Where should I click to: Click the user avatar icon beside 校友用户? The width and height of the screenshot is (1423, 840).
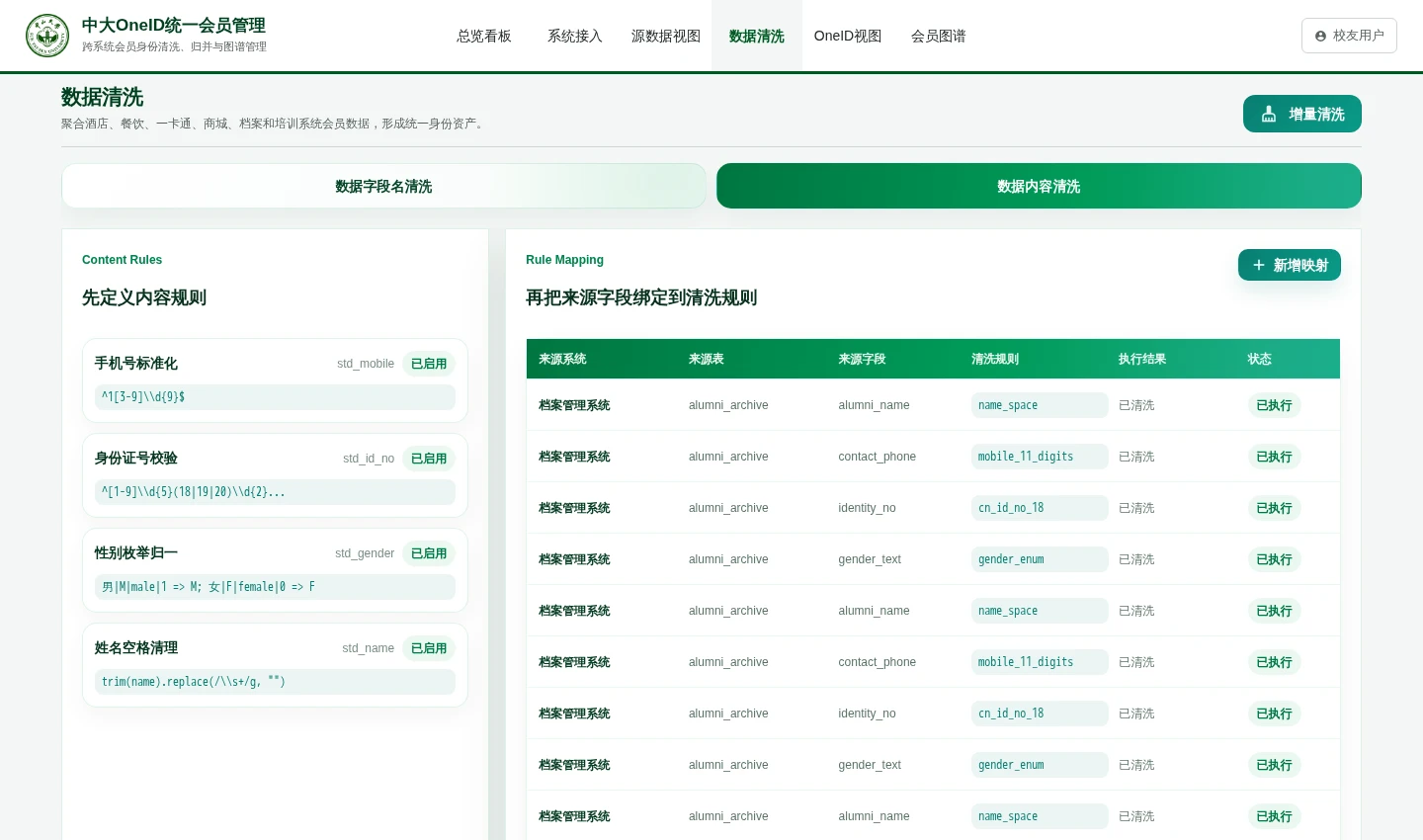coord(1320,36)
